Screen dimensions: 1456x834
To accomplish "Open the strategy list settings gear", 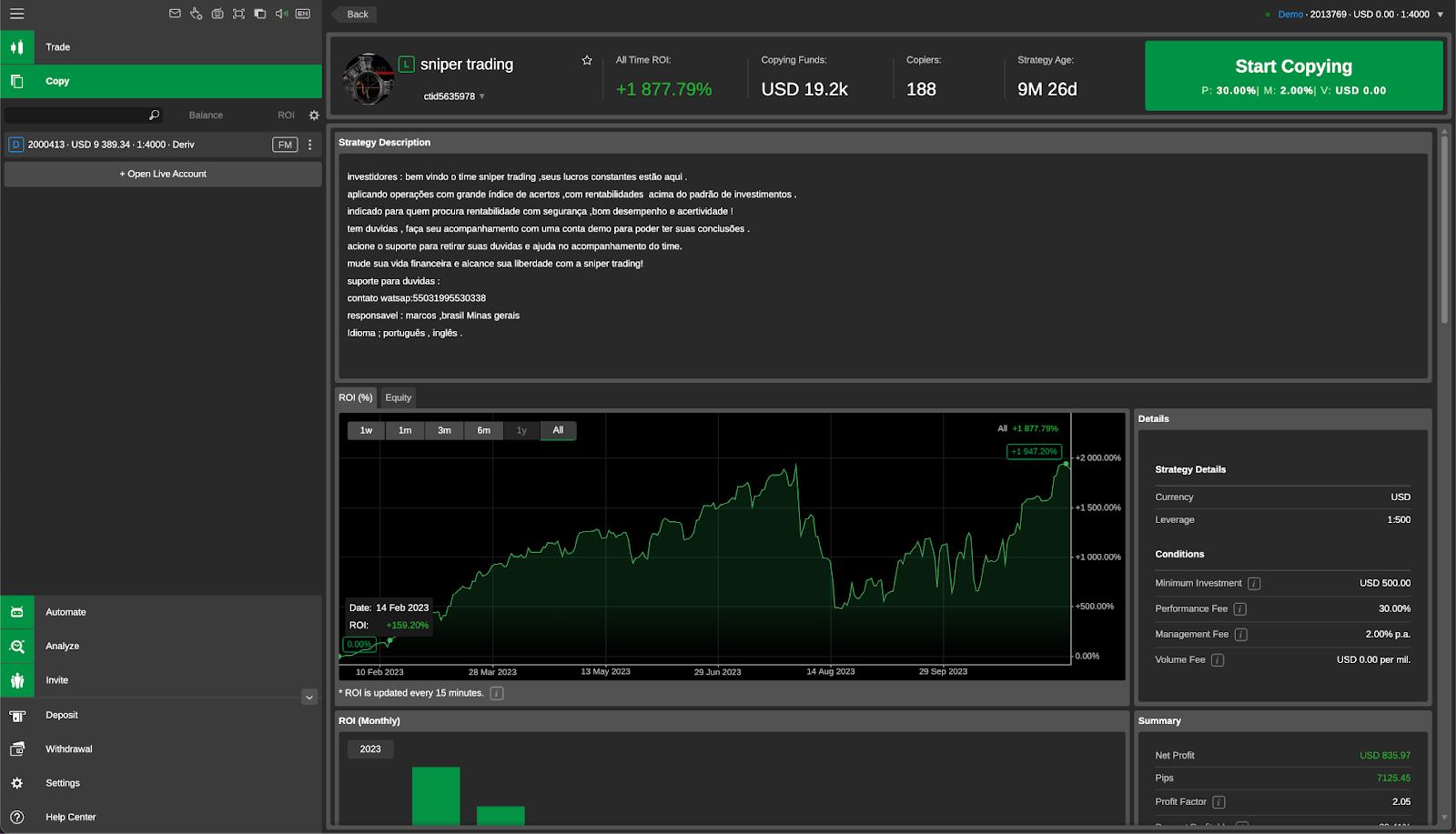I will [313, 115].
